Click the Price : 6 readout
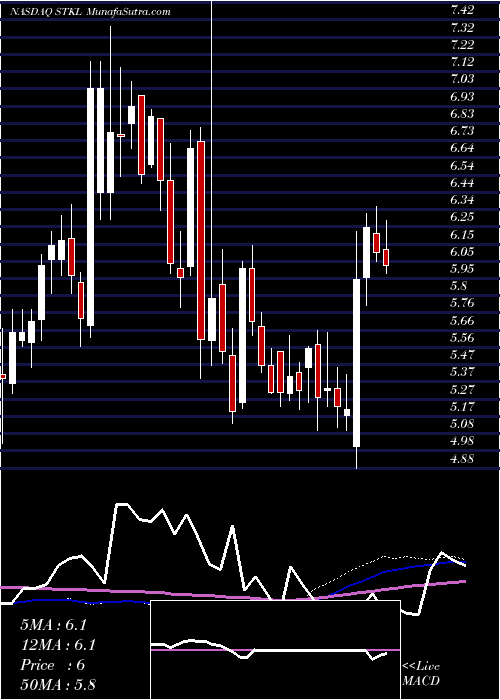Screen dimensions: 500x700 tap(53, 665)
